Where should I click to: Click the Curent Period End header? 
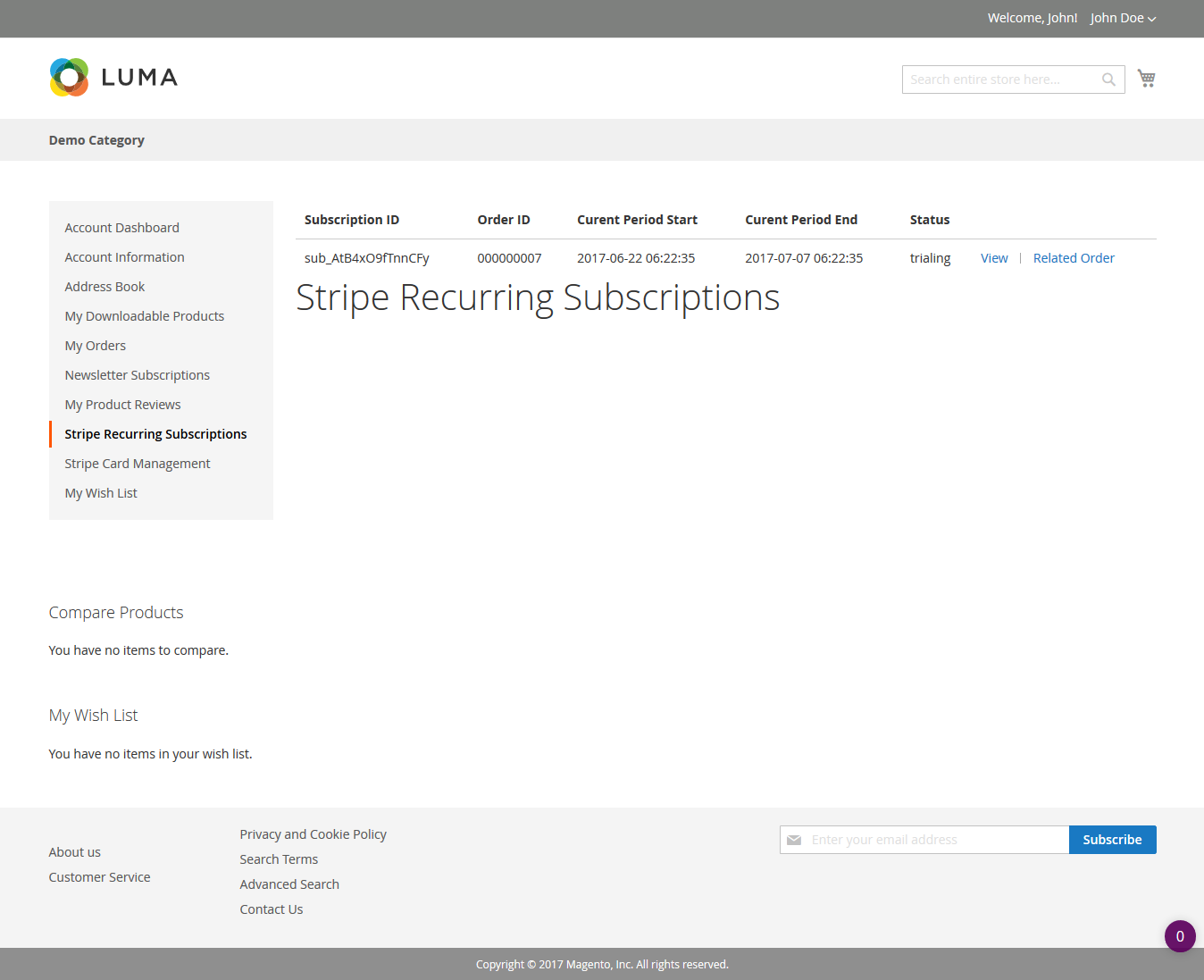click(801, 220)
